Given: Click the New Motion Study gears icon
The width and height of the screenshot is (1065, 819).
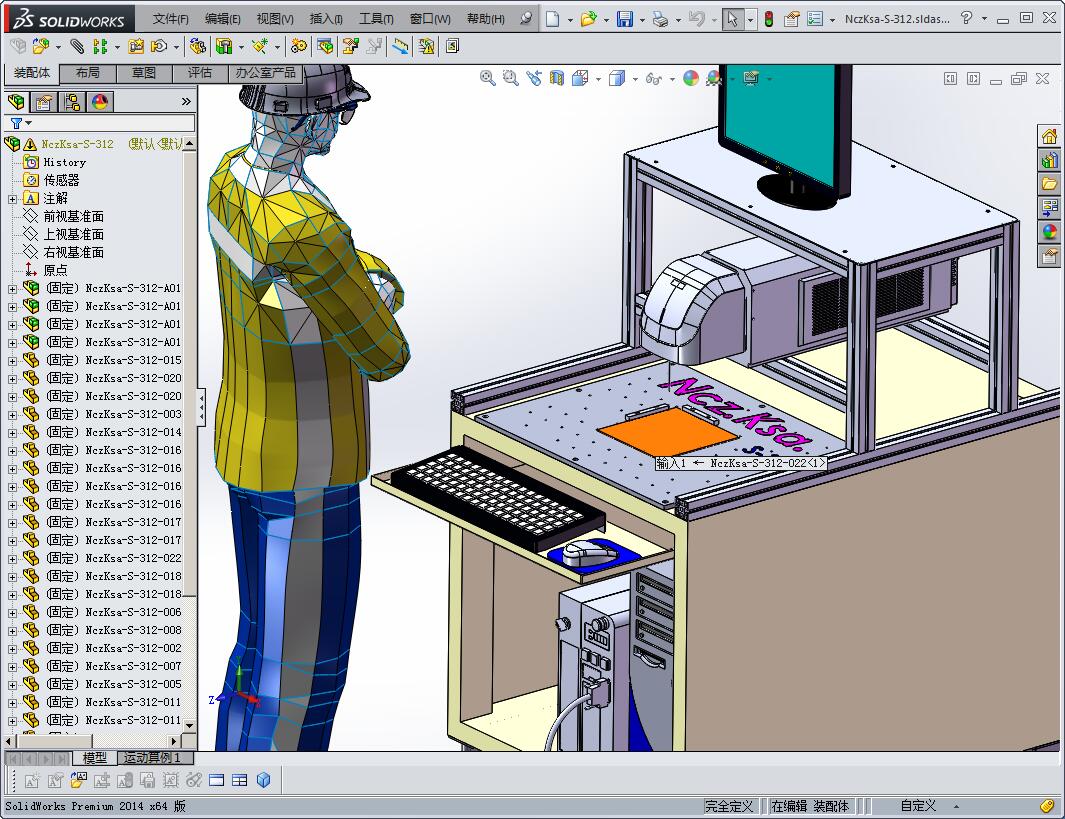Looking at the screenshot, I should click(x=298, y=46).
